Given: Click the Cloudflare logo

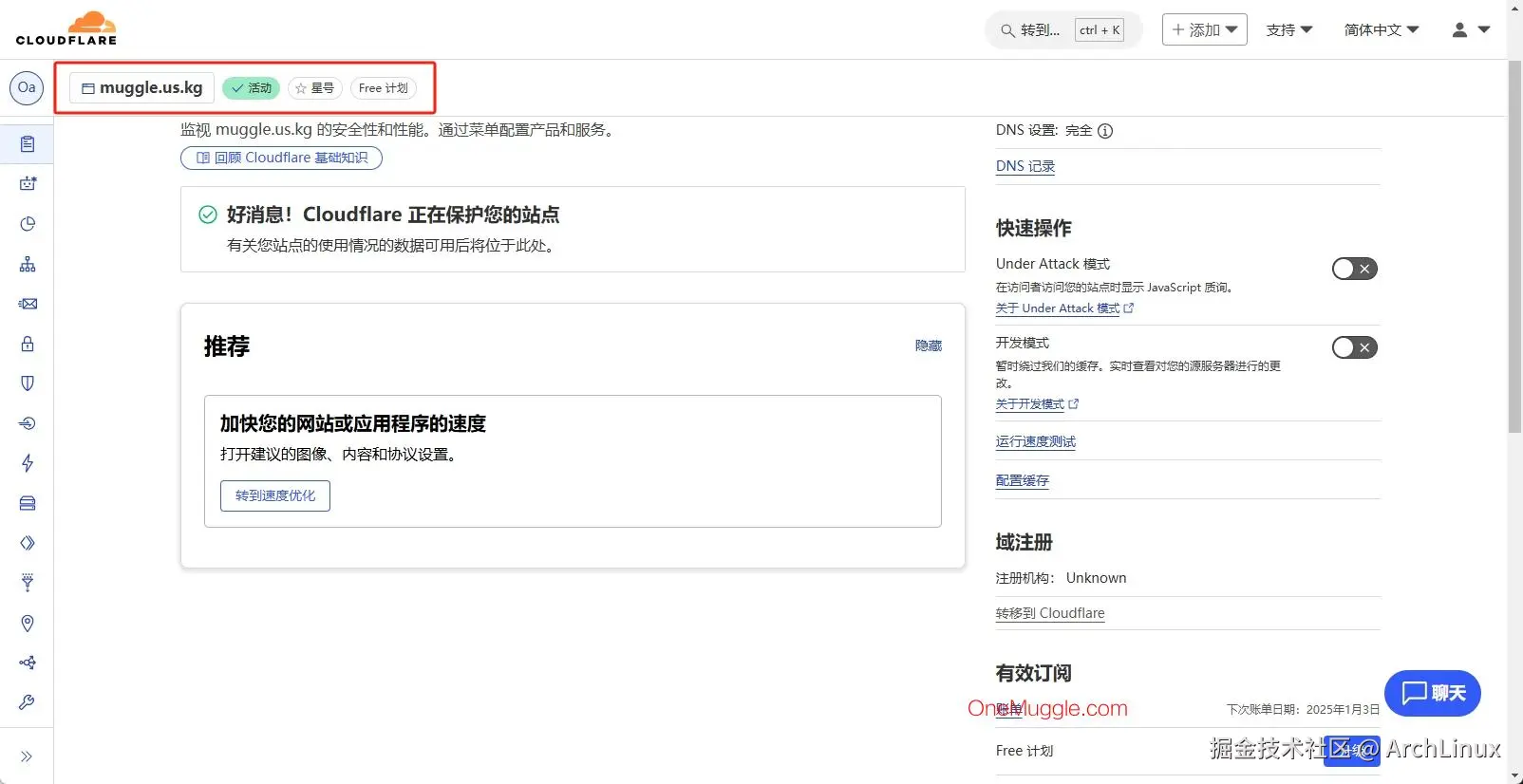Looking at the screenshot, I should pyautogui.click(x=66, y=28).
